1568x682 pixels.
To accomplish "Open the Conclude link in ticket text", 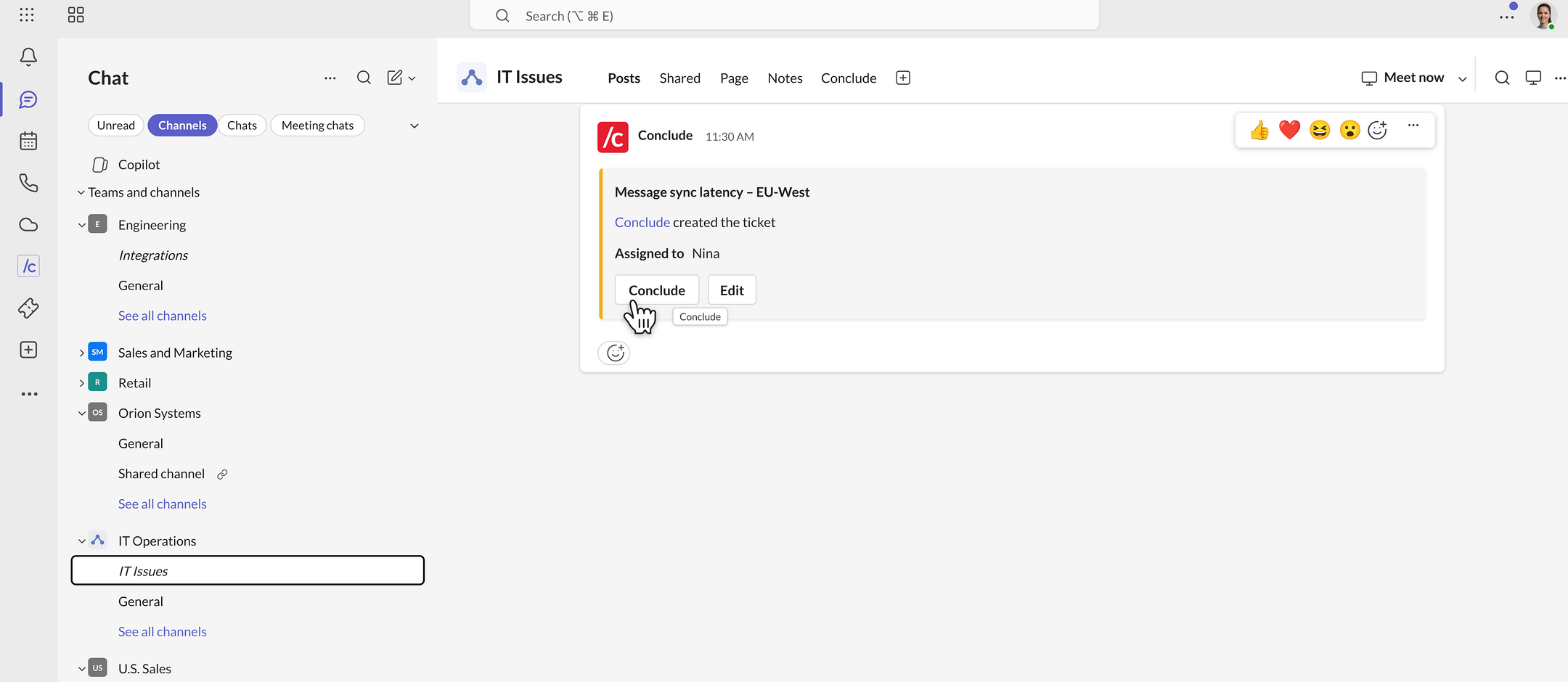I will click(x=642, y=222).
